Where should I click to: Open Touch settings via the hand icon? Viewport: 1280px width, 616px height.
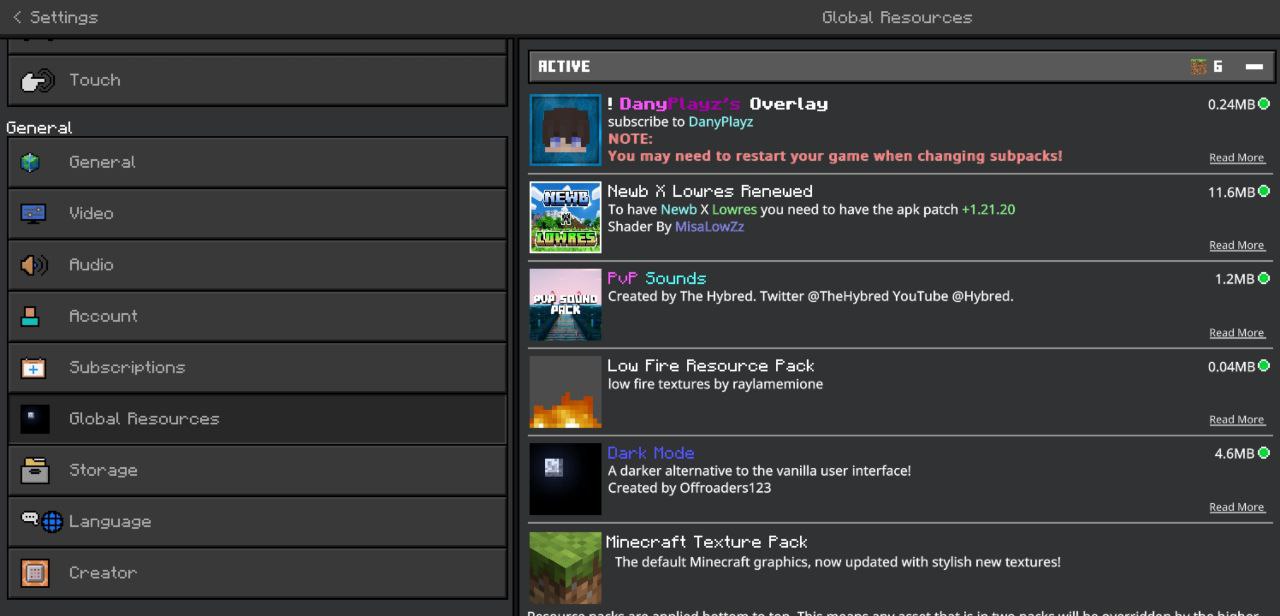point(38,81)
